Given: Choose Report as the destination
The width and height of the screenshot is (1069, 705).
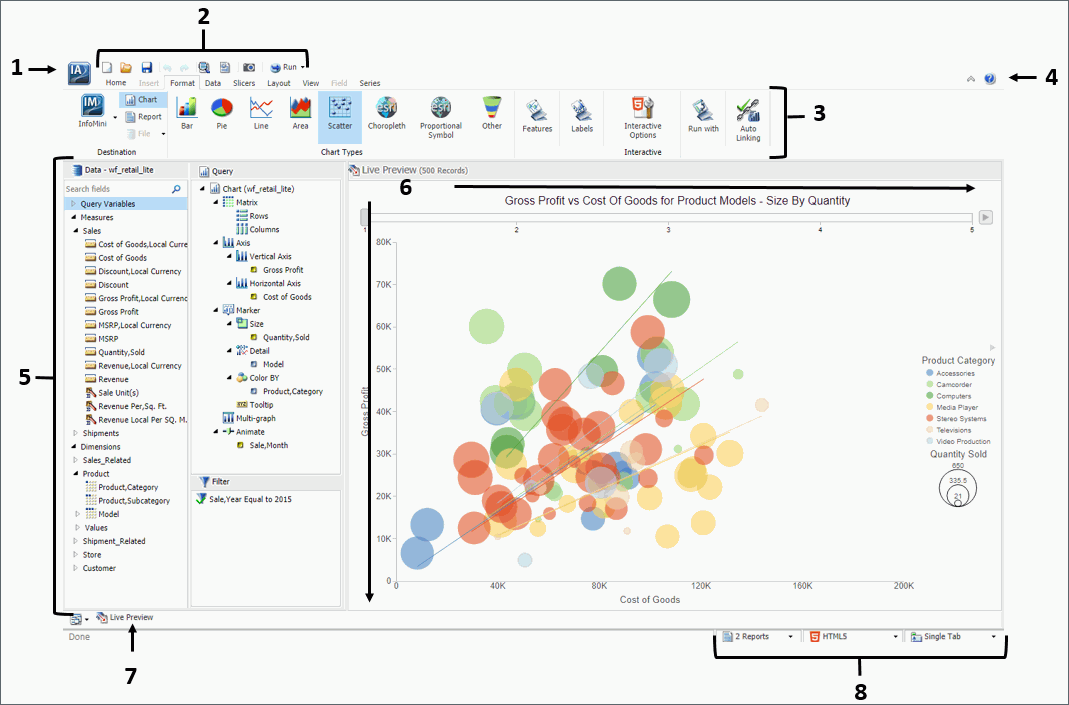Looking at the screenshot, I should [144, 117].
